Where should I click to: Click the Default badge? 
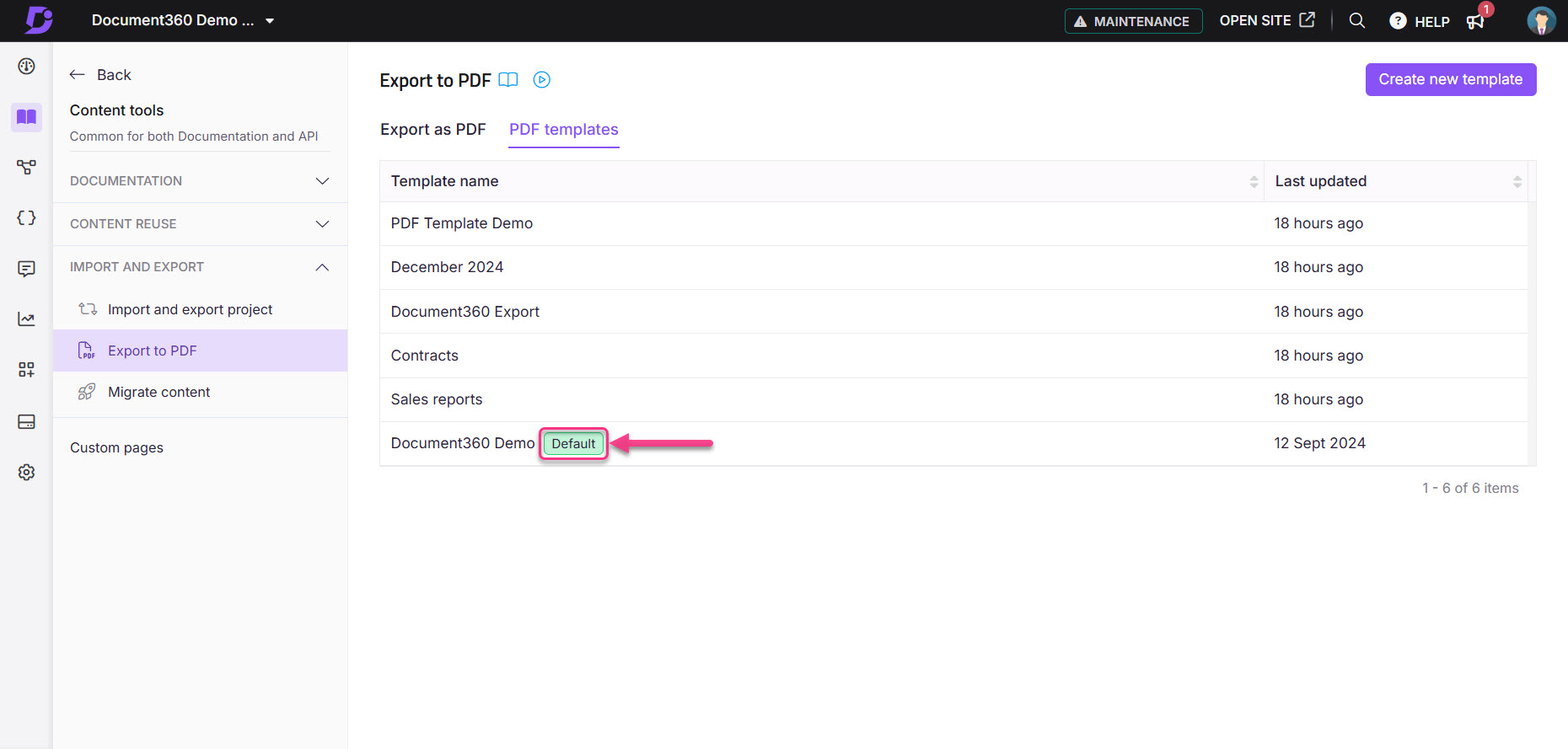tap(573, 444)
